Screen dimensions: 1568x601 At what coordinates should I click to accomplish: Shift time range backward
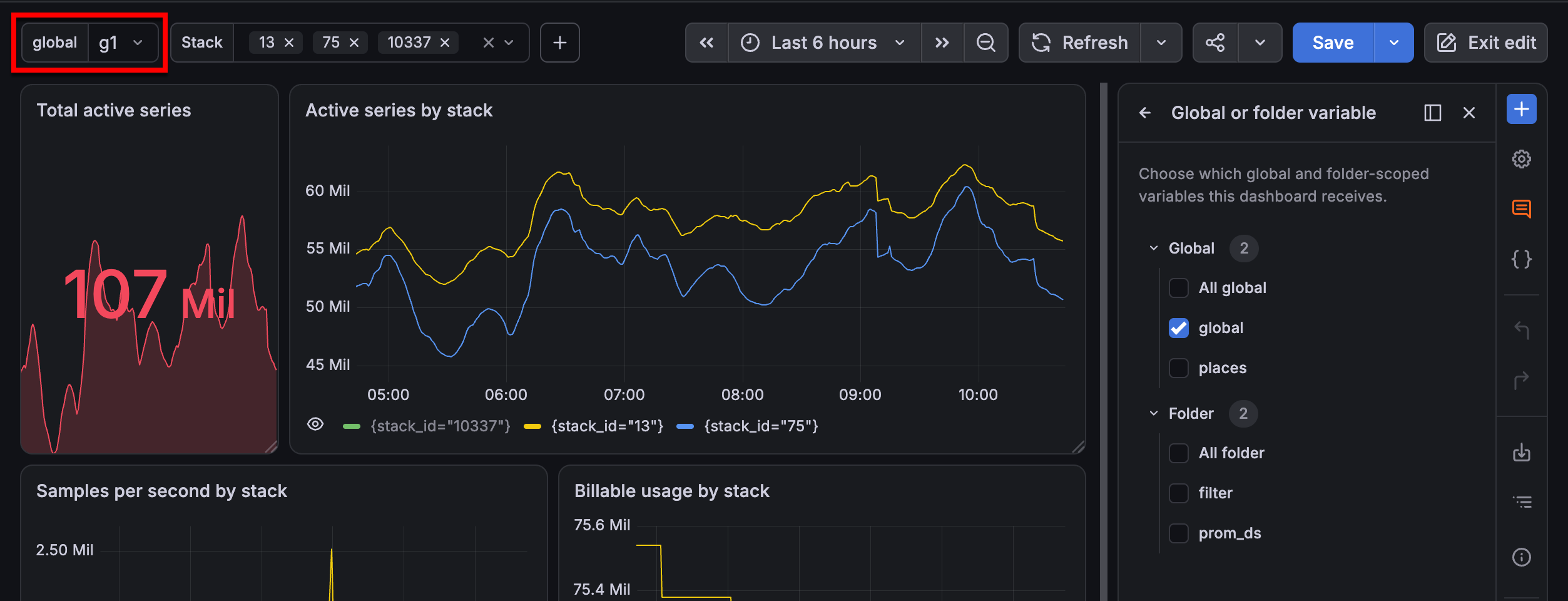[x=706, y=43]
